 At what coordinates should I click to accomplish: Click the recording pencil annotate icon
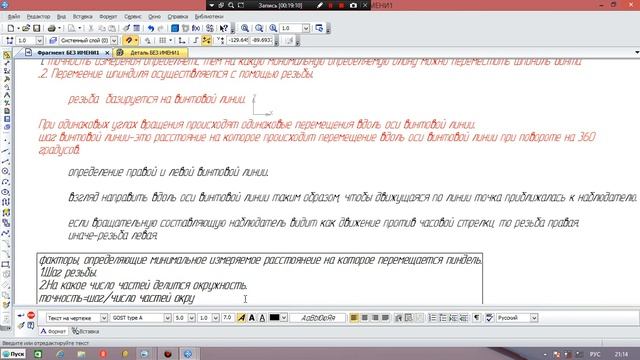[x=320, y=5]
